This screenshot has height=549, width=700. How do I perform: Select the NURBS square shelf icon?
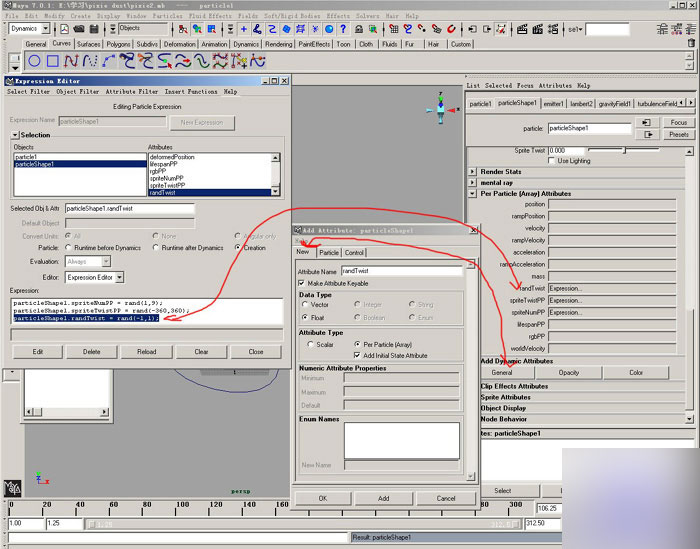point(53,61)
